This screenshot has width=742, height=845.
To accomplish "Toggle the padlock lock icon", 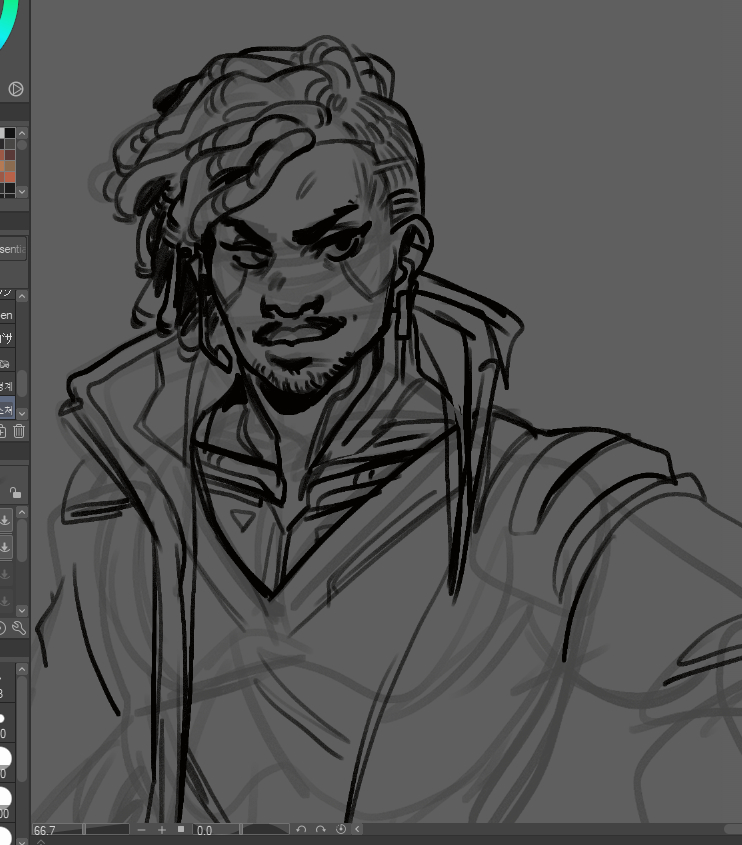I will pyautogui.click(x=15, y=492).
